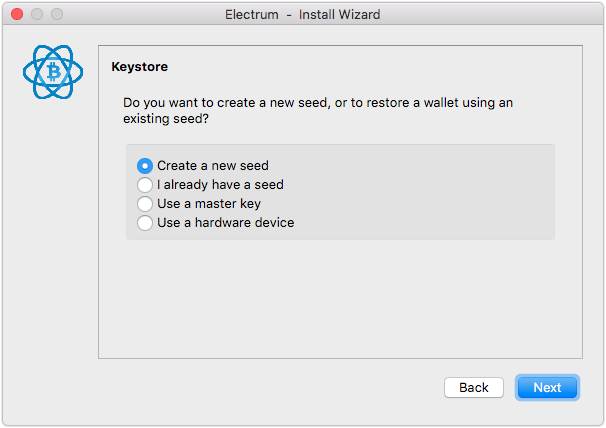Viewport: 606px width, 428px height.
Task: Click empty space inside the radio options group box
Action: [425, 193]
